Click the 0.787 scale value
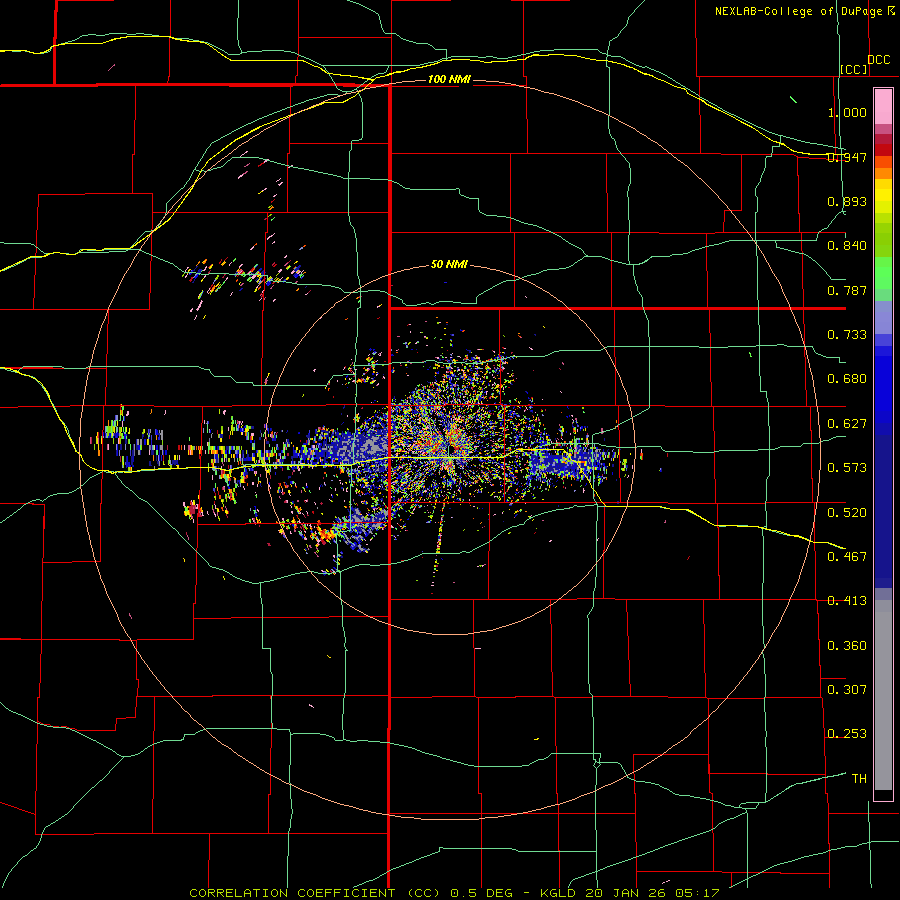 (x=847, y=290)
